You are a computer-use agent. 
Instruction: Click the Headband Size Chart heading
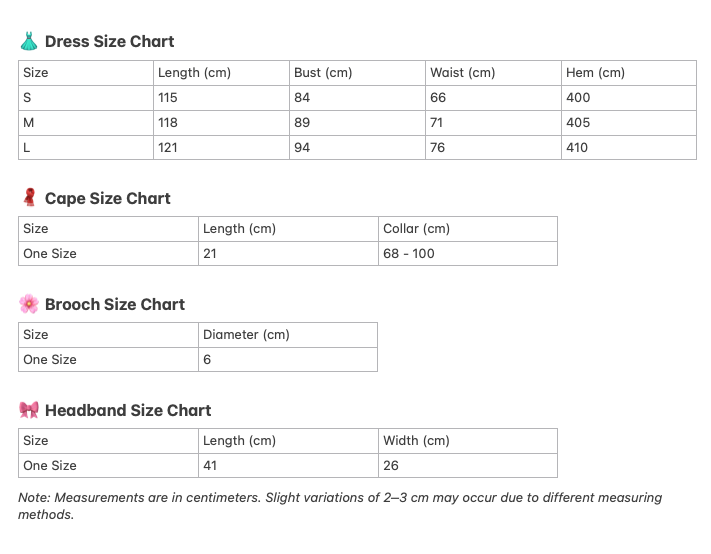pos(128,410)
